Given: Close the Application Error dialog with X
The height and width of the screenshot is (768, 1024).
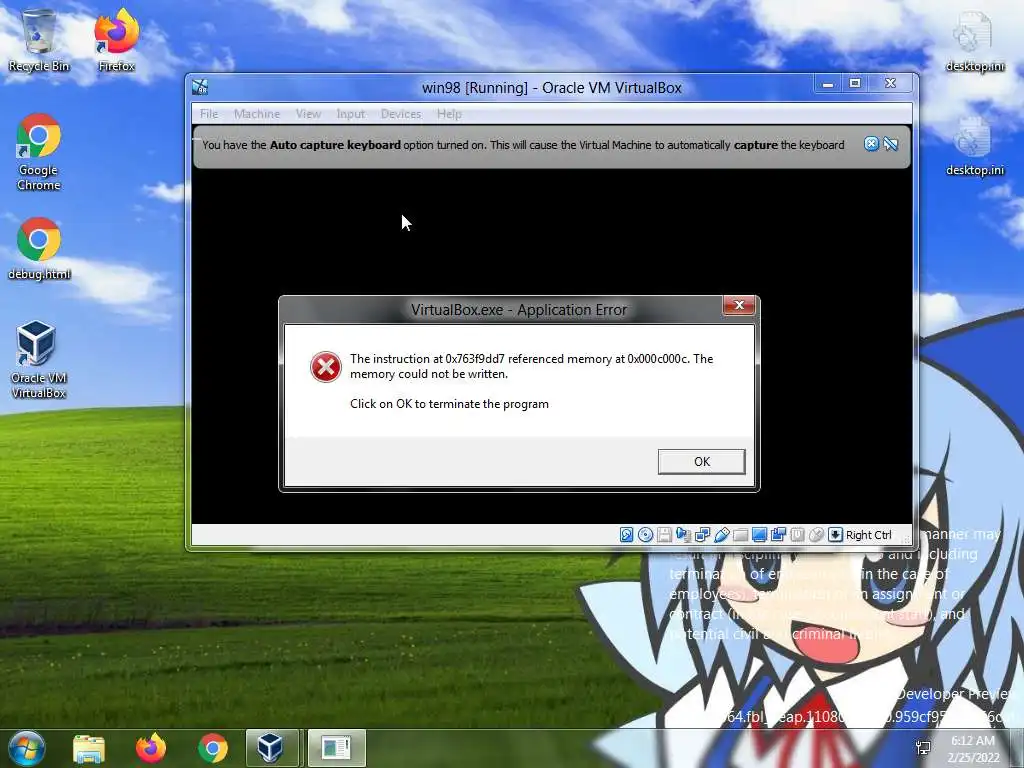Looking at the screenshot, I should (x=739, y=305).
